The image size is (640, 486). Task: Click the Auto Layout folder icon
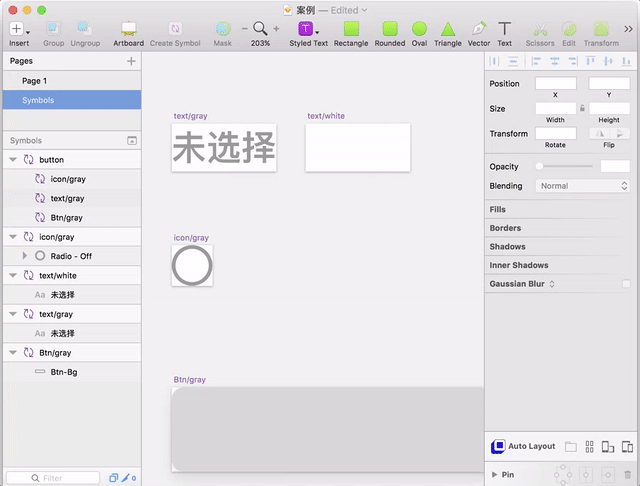[x=571, y=447]
